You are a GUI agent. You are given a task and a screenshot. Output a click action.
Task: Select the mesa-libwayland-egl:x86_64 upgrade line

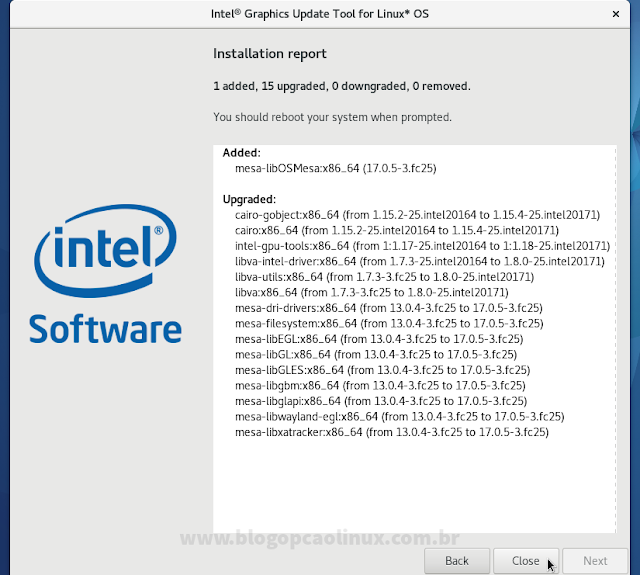(400, 416)
